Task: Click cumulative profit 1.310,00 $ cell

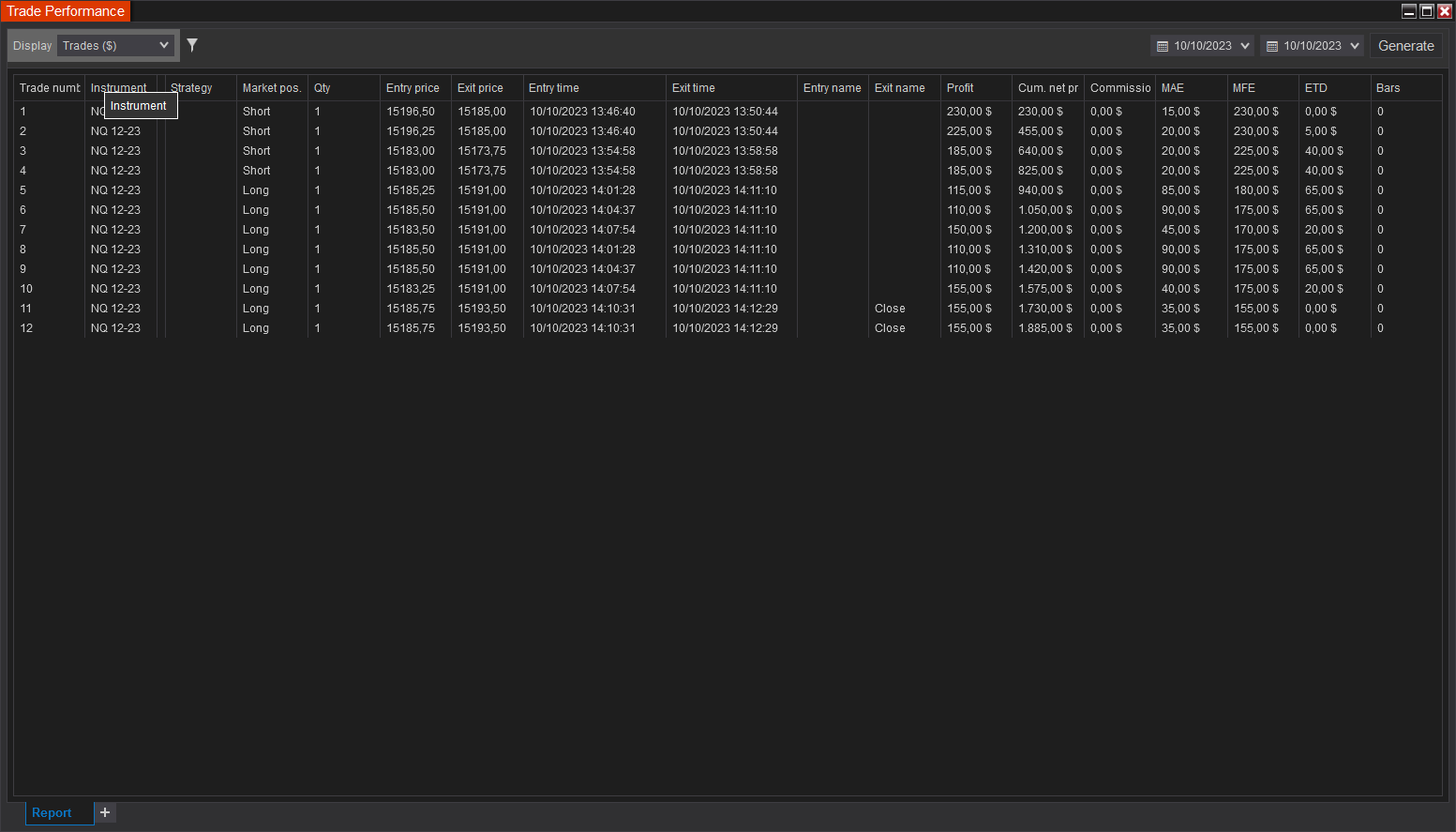Action: 1045,250
